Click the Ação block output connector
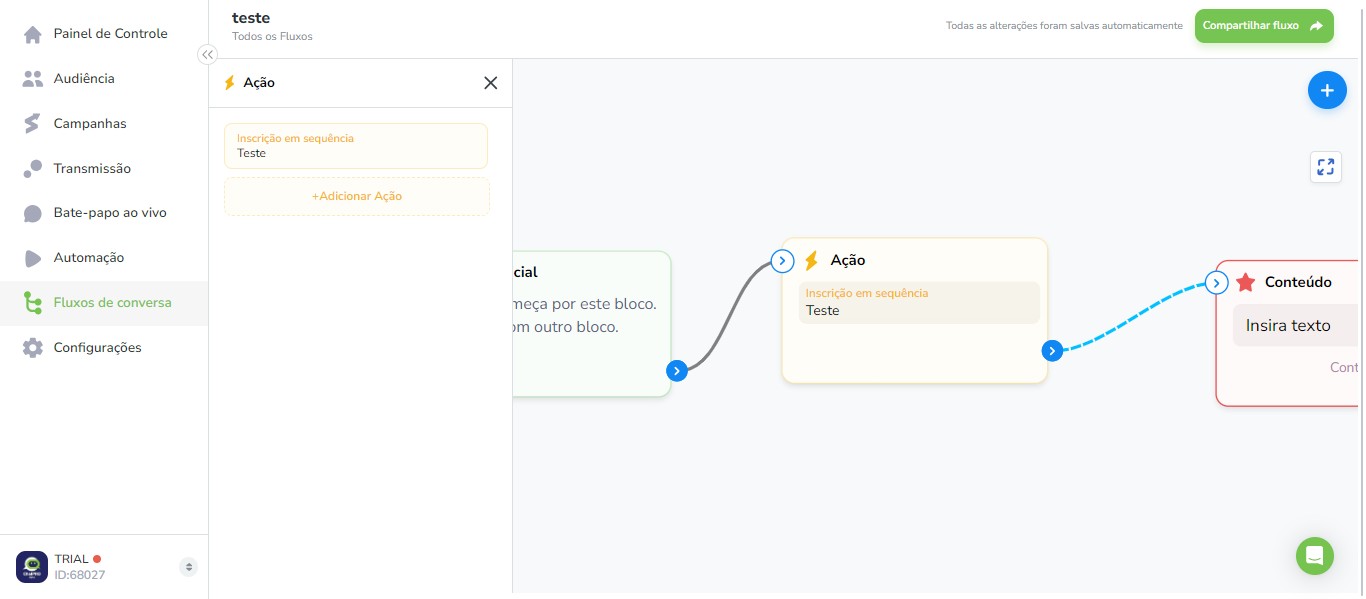 point(1052,351)
